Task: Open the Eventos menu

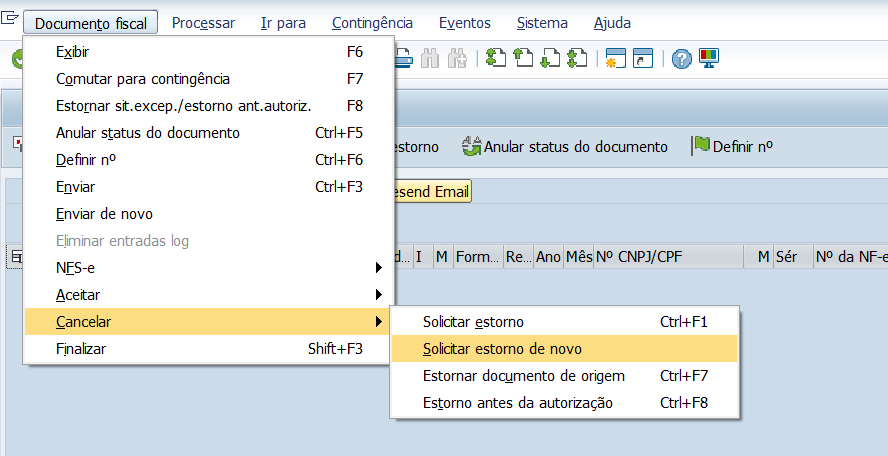Action: click(x=465, y=23)
